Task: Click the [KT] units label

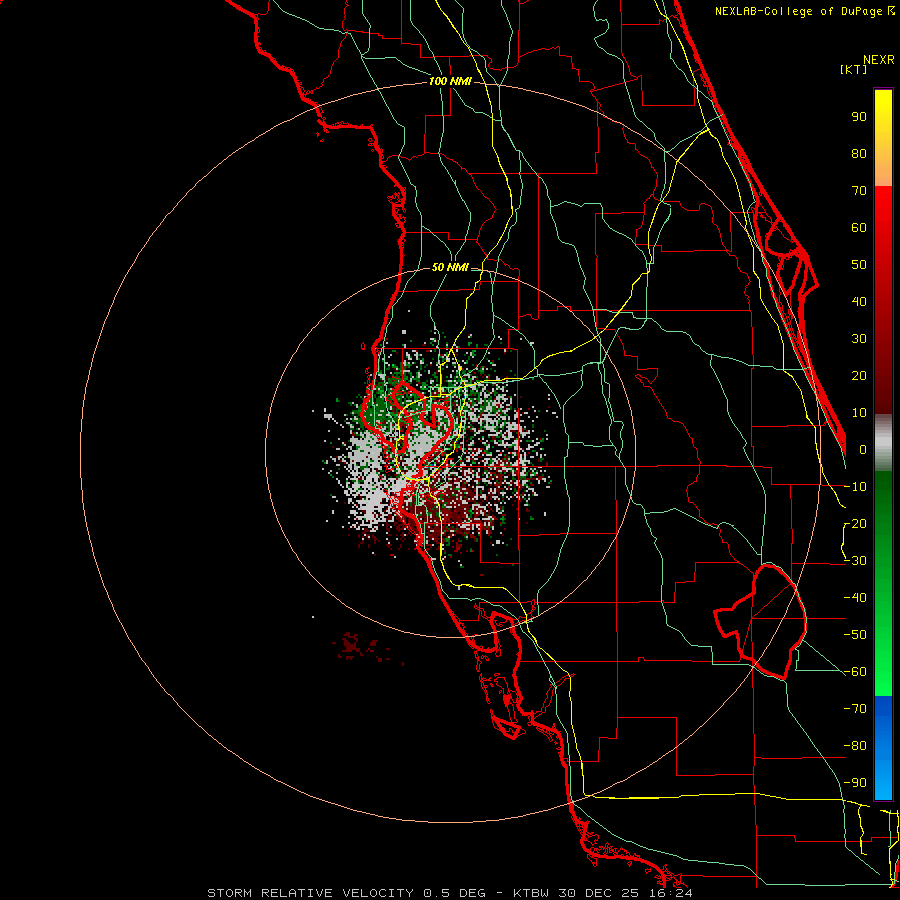Action: point(854,69)
